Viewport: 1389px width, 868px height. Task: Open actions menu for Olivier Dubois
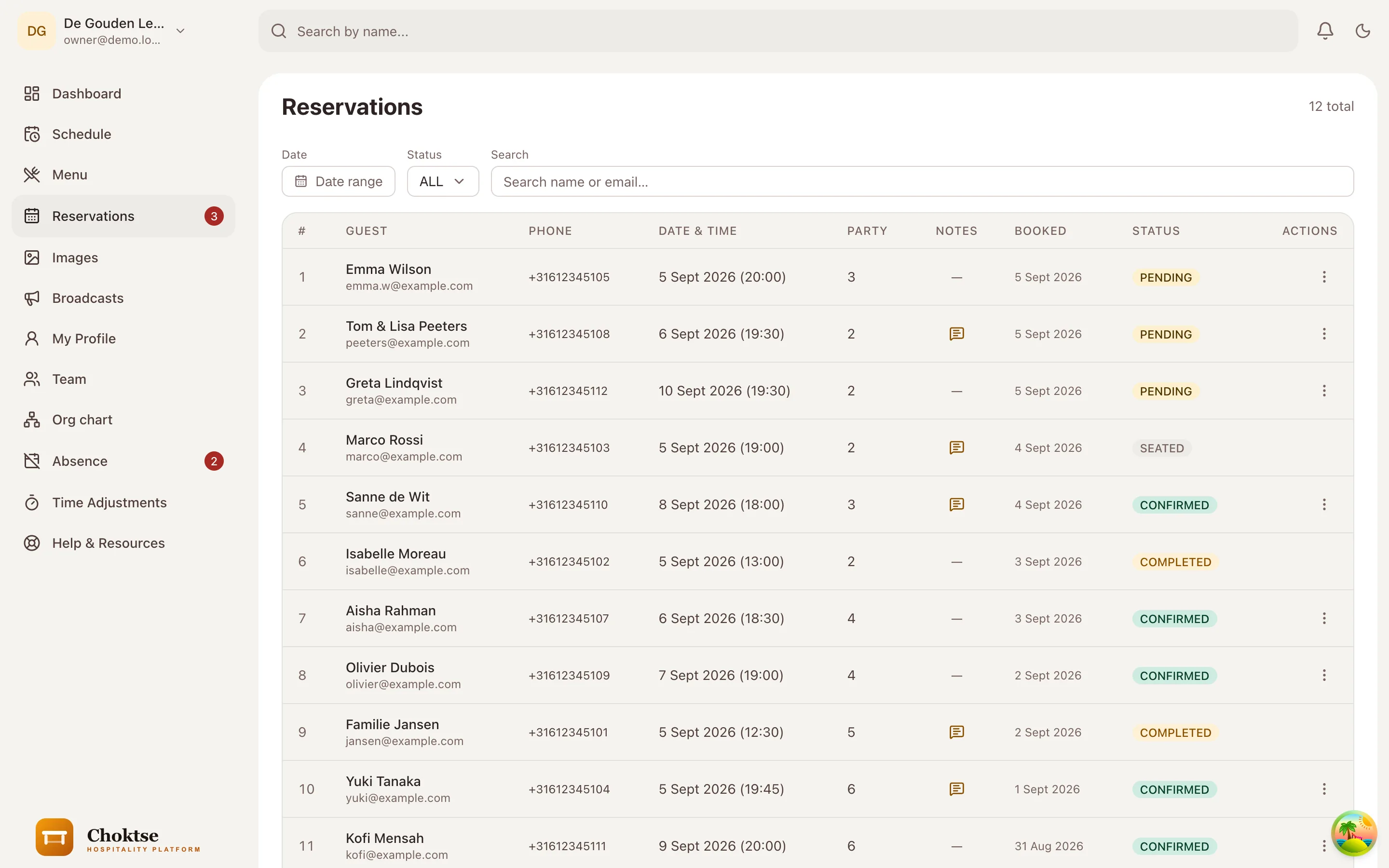[x=1323, y=675]
